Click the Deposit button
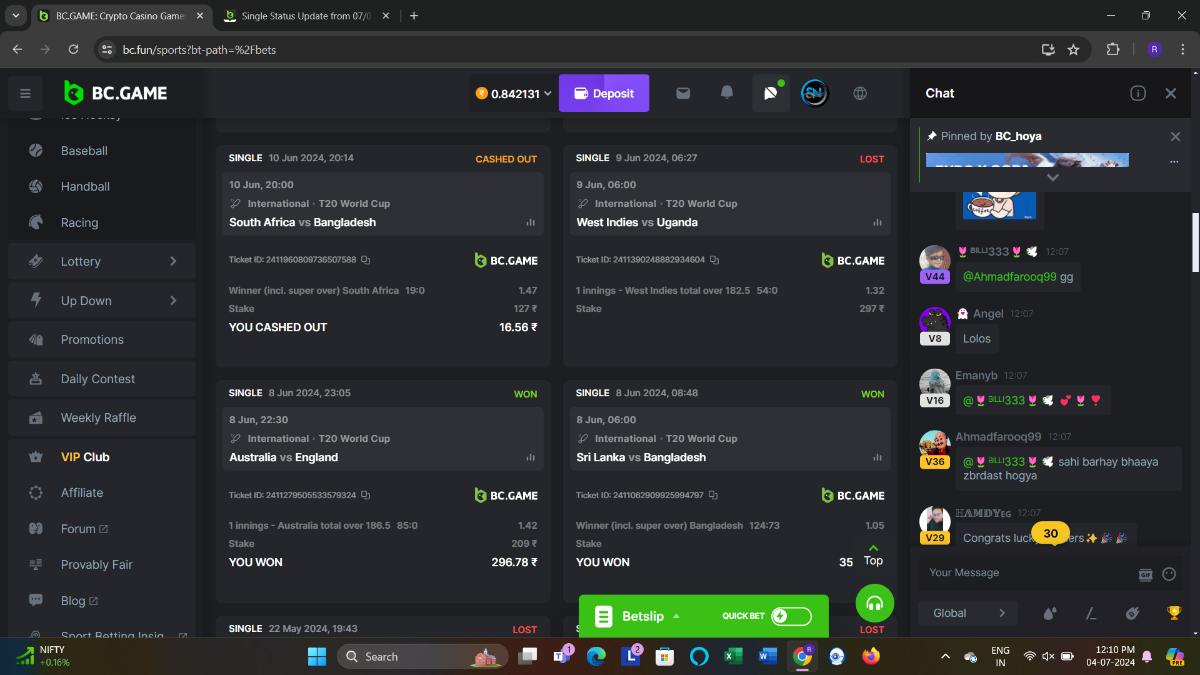 (x=604, y=93)
